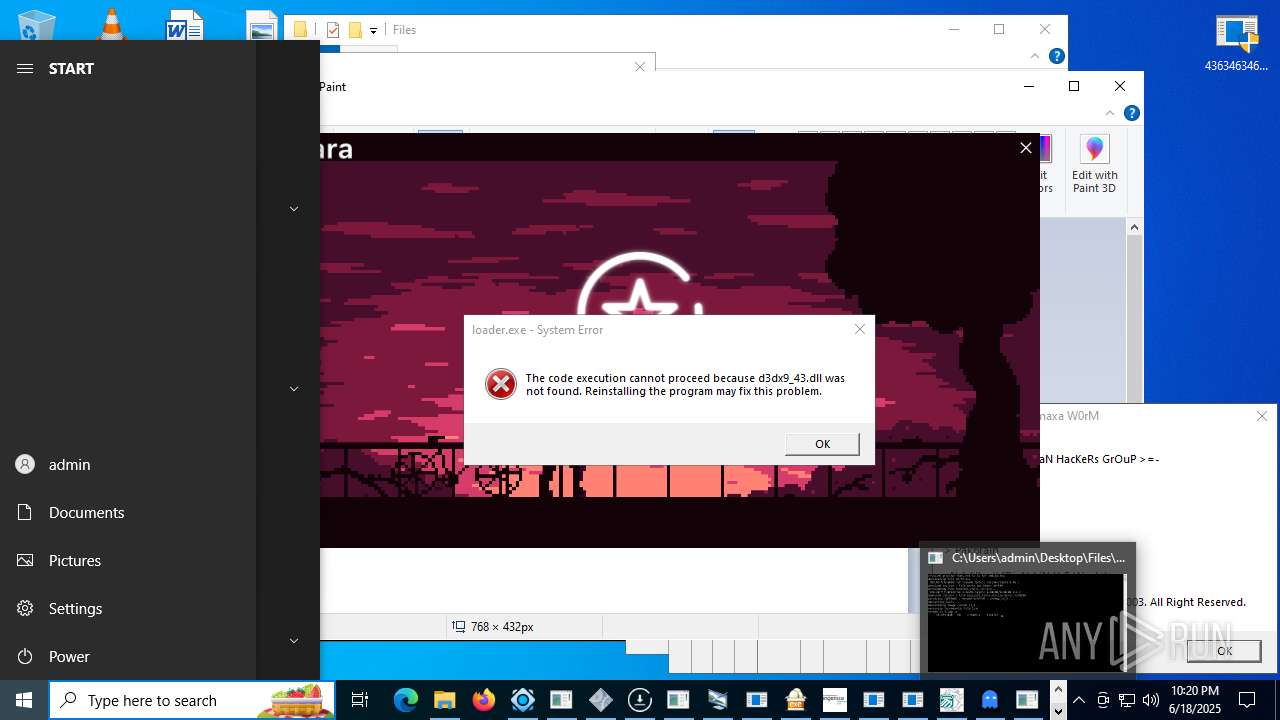Open the blue ghost icon on the taskbar

coord(990,700)
